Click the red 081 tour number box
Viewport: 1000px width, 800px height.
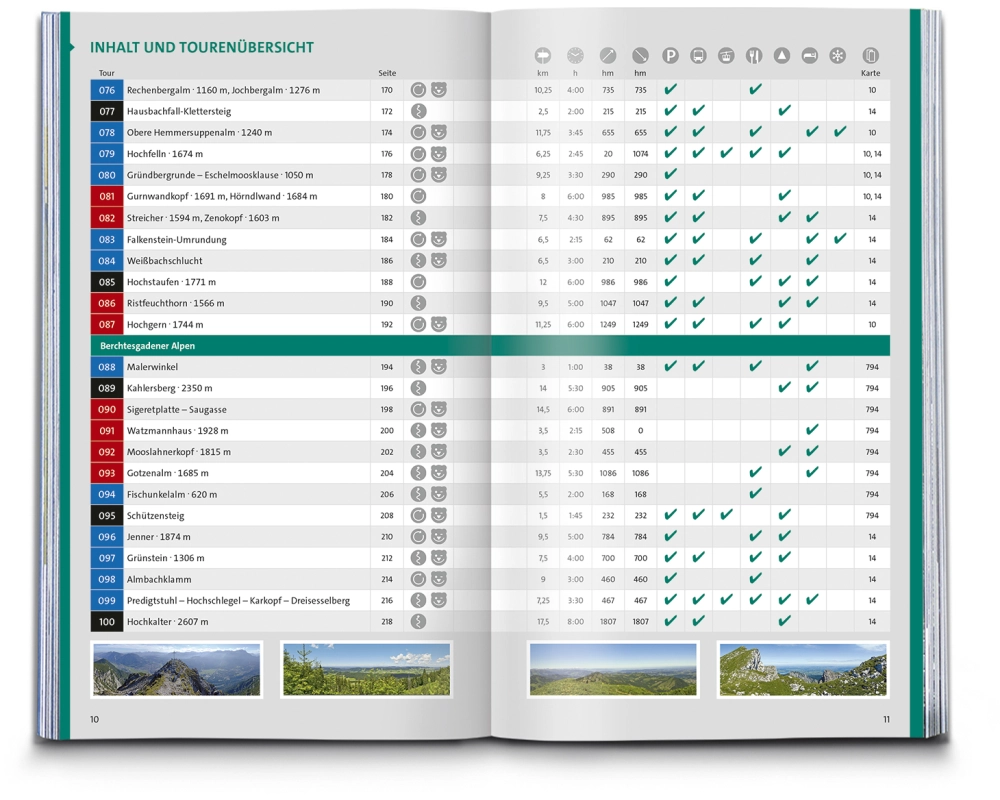[107, 197]
